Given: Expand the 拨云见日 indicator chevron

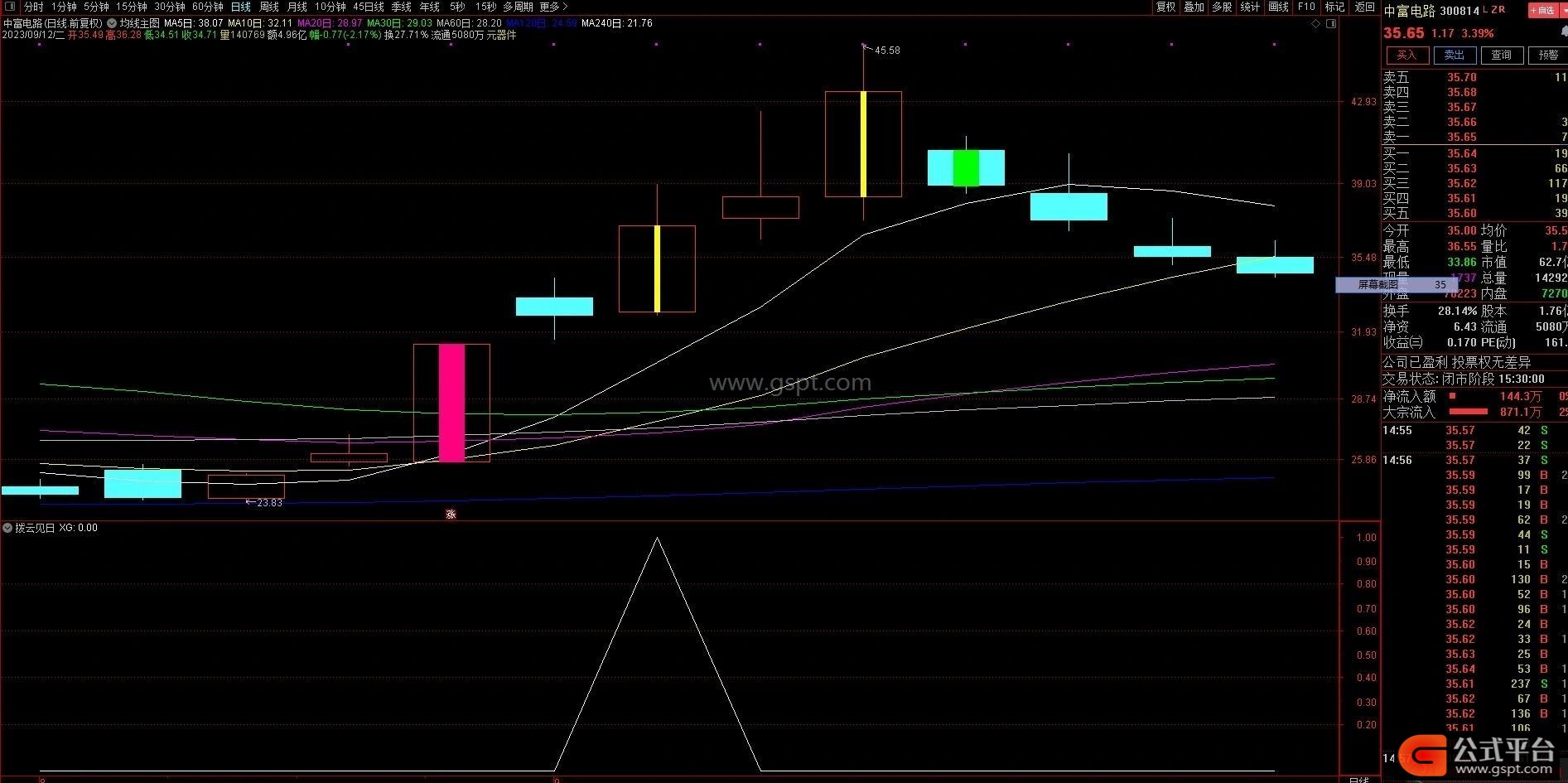Looking at the screenshot, I should 7,528.
